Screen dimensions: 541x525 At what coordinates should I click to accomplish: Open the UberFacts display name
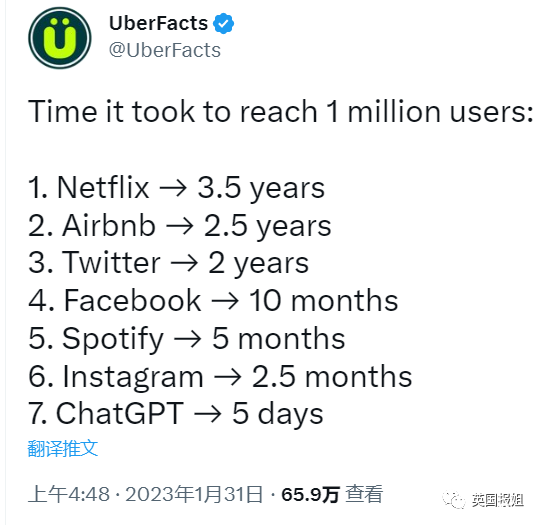(x=158, y=23)
